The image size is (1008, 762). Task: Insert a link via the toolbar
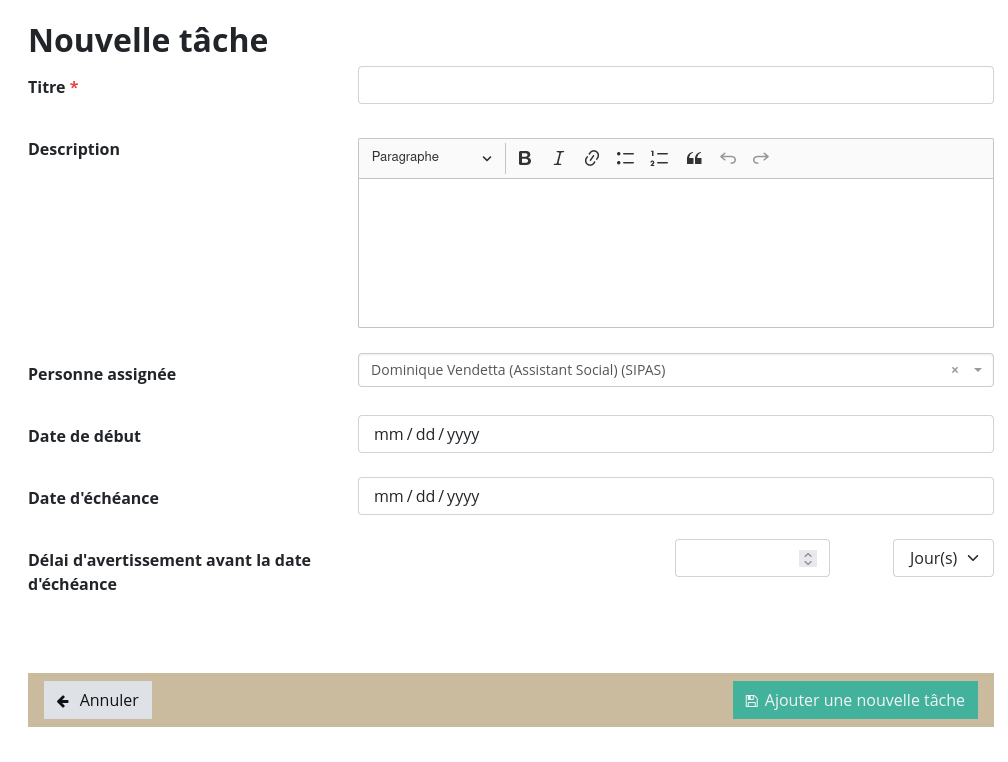click(x=592, y=158)
